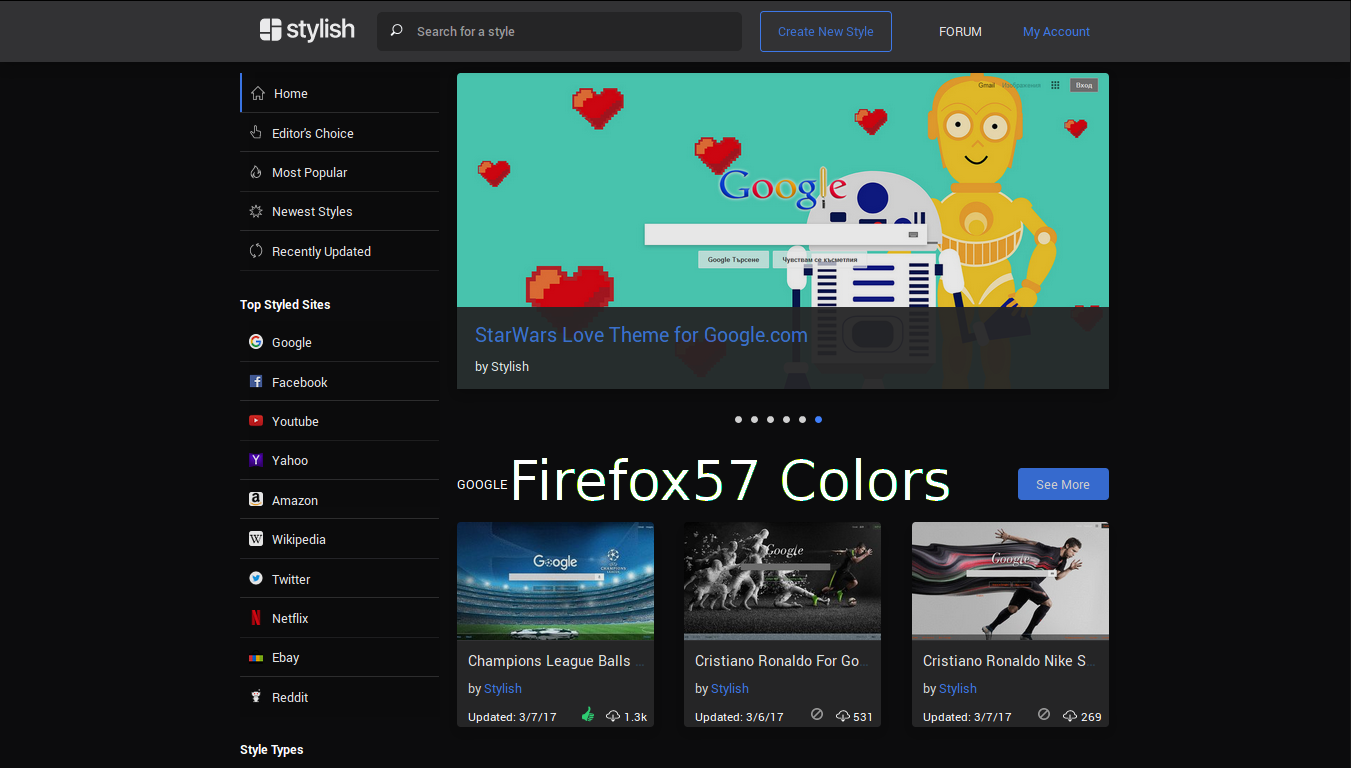Open Champions League Balls thumbnail

point(555,581)
